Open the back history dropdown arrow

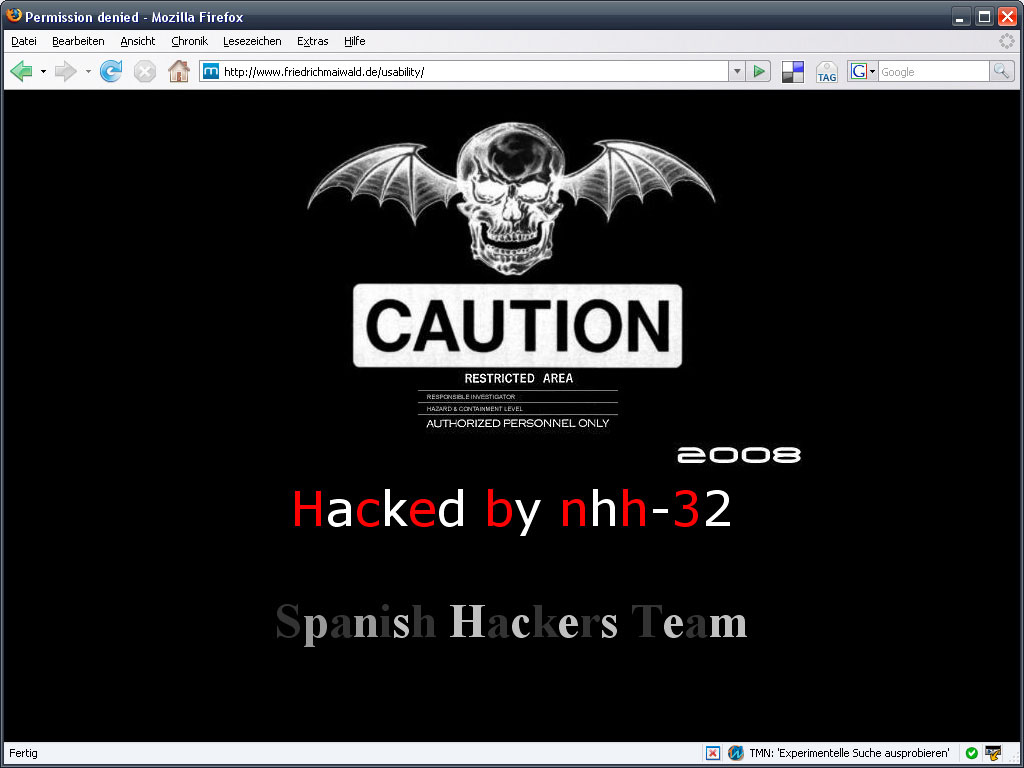[43, 71]
